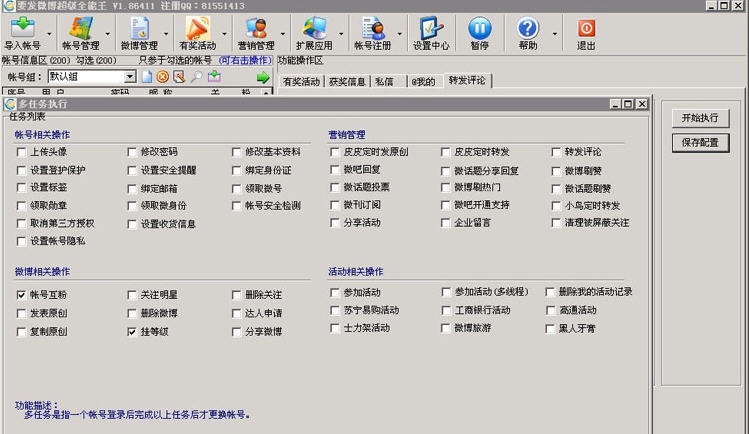Click the magnifier search icon

click(x=196, y=77)
